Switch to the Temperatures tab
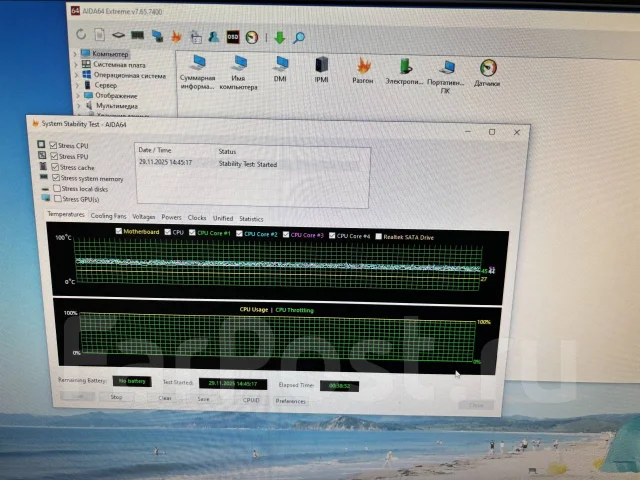640x480 pixels. pos(66,214)
